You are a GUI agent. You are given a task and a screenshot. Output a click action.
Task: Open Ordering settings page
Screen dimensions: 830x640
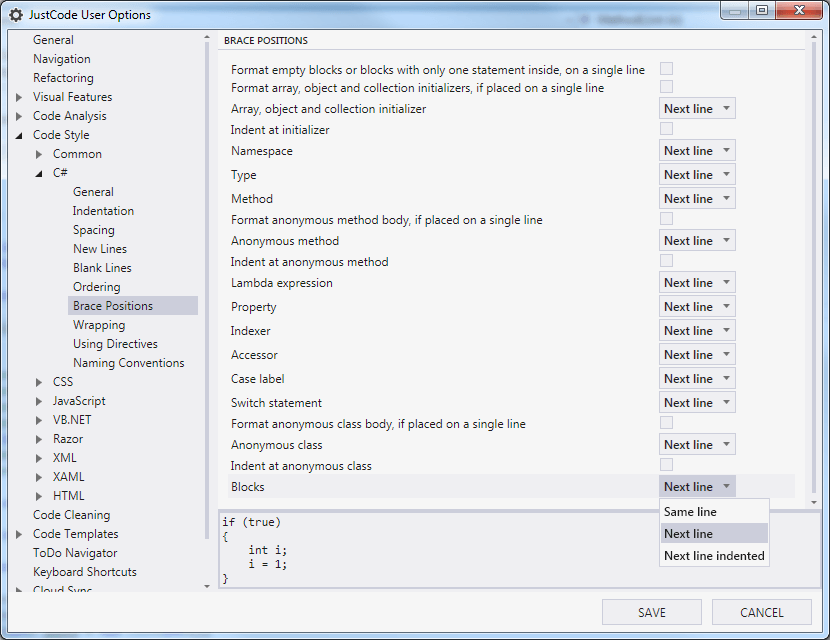[97, 287]
